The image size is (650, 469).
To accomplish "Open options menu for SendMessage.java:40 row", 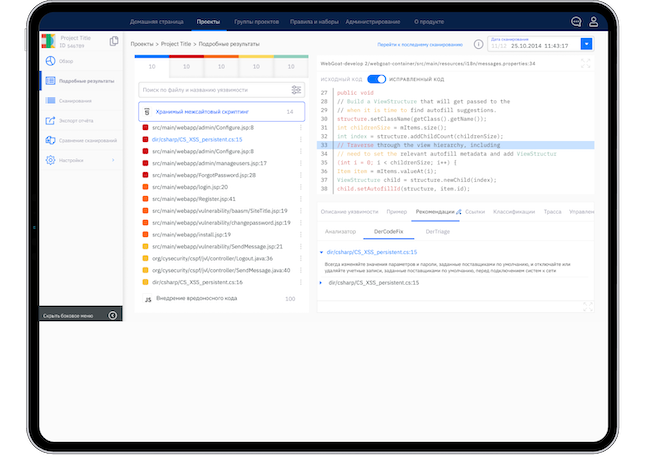I will [x=301, y=270].
